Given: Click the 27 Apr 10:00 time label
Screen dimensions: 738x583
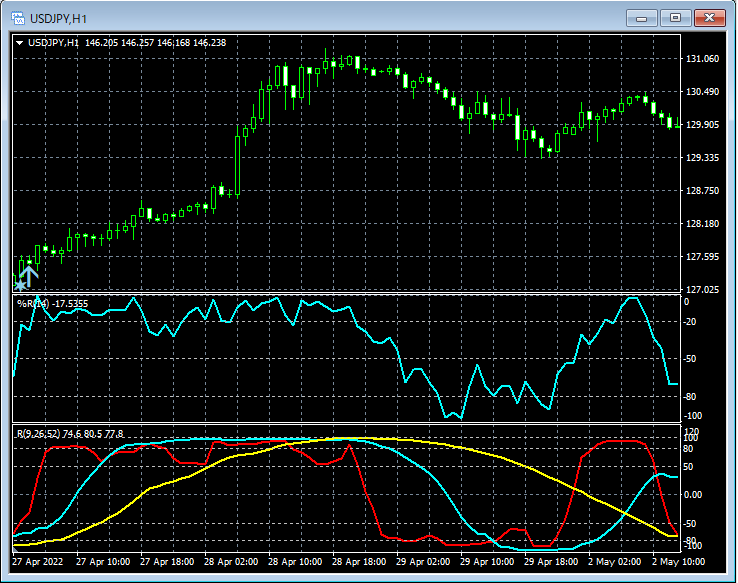Looking at the screenshot, I should click(103, 562).
